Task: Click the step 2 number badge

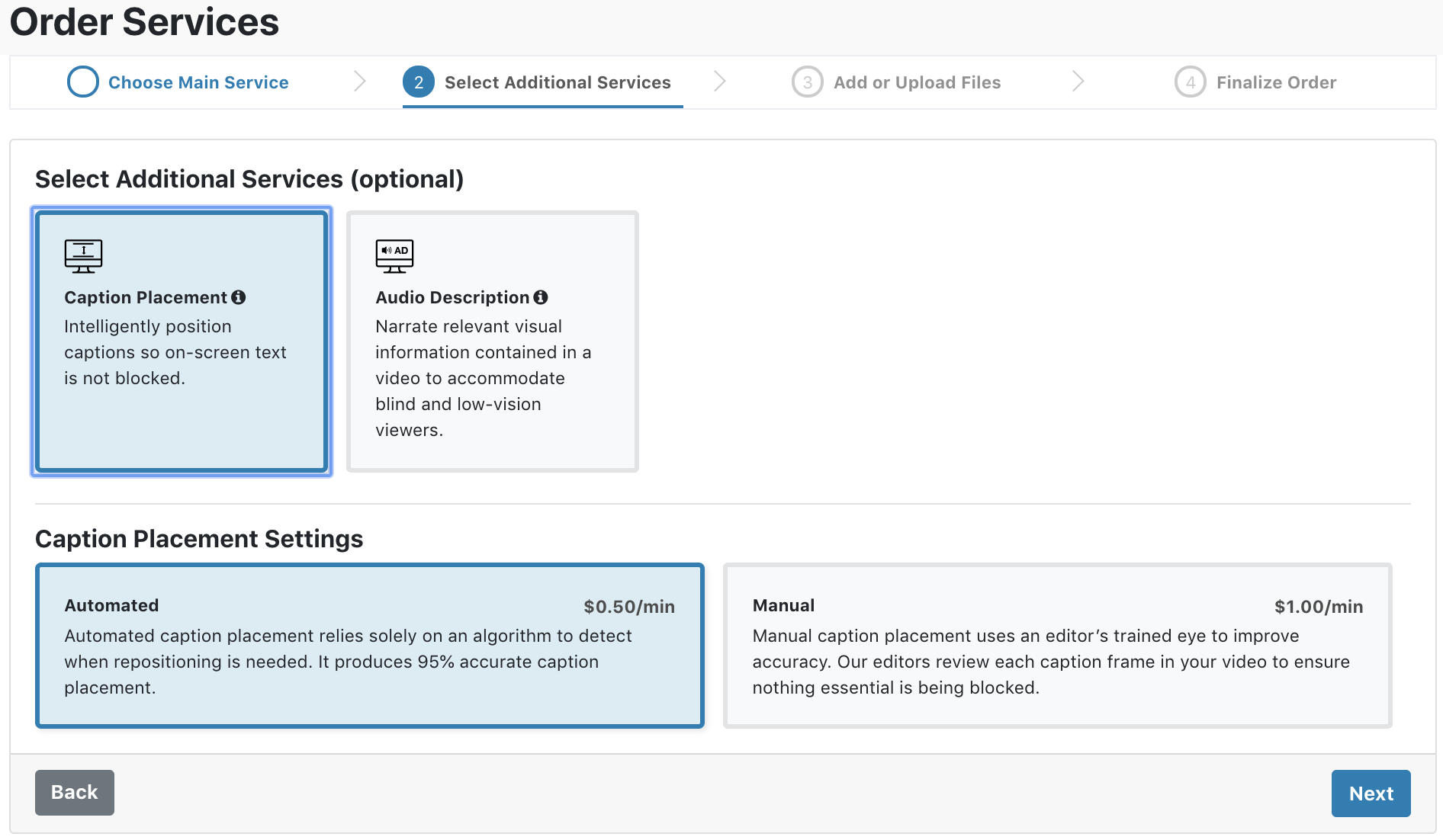Action: (x=419, y=82)
